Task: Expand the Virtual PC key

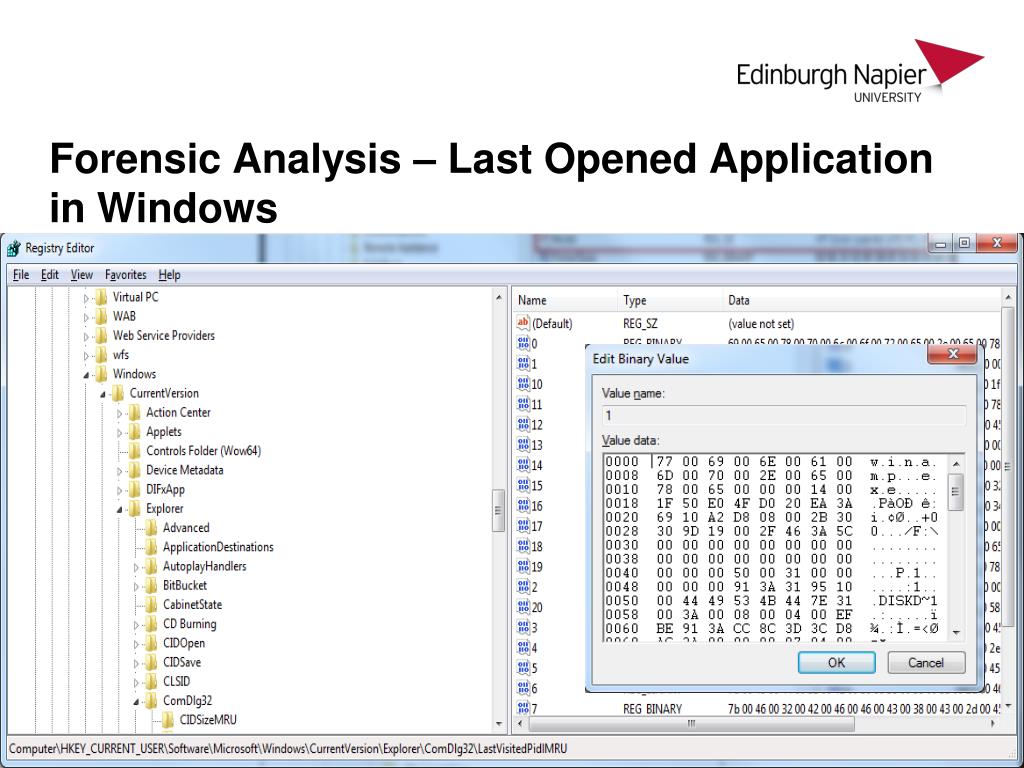Action: point(86,298)
